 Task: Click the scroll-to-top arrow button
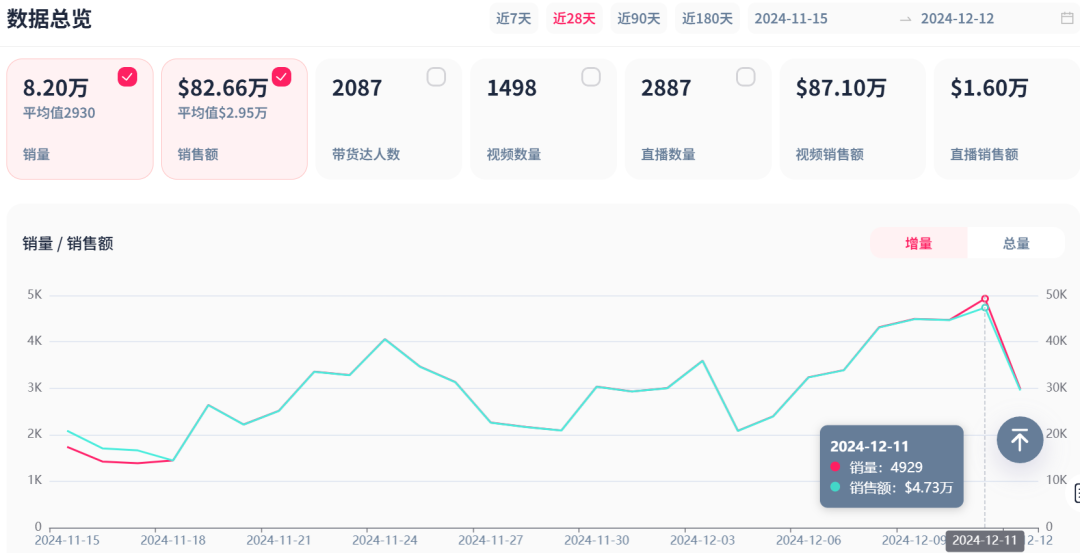pyautogui.click(x=1019, y=440)
